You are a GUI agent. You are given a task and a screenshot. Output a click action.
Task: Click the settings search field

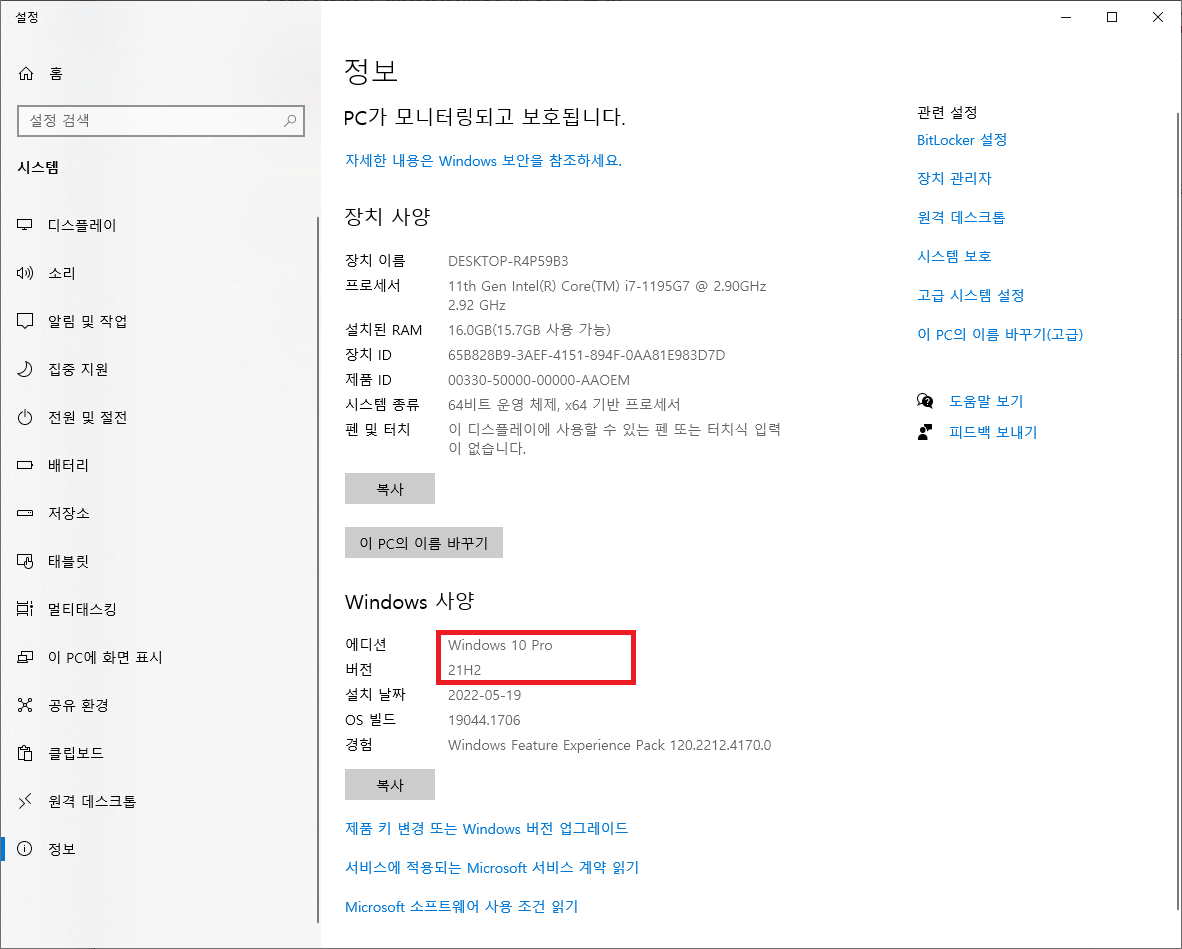pos(150,120)
